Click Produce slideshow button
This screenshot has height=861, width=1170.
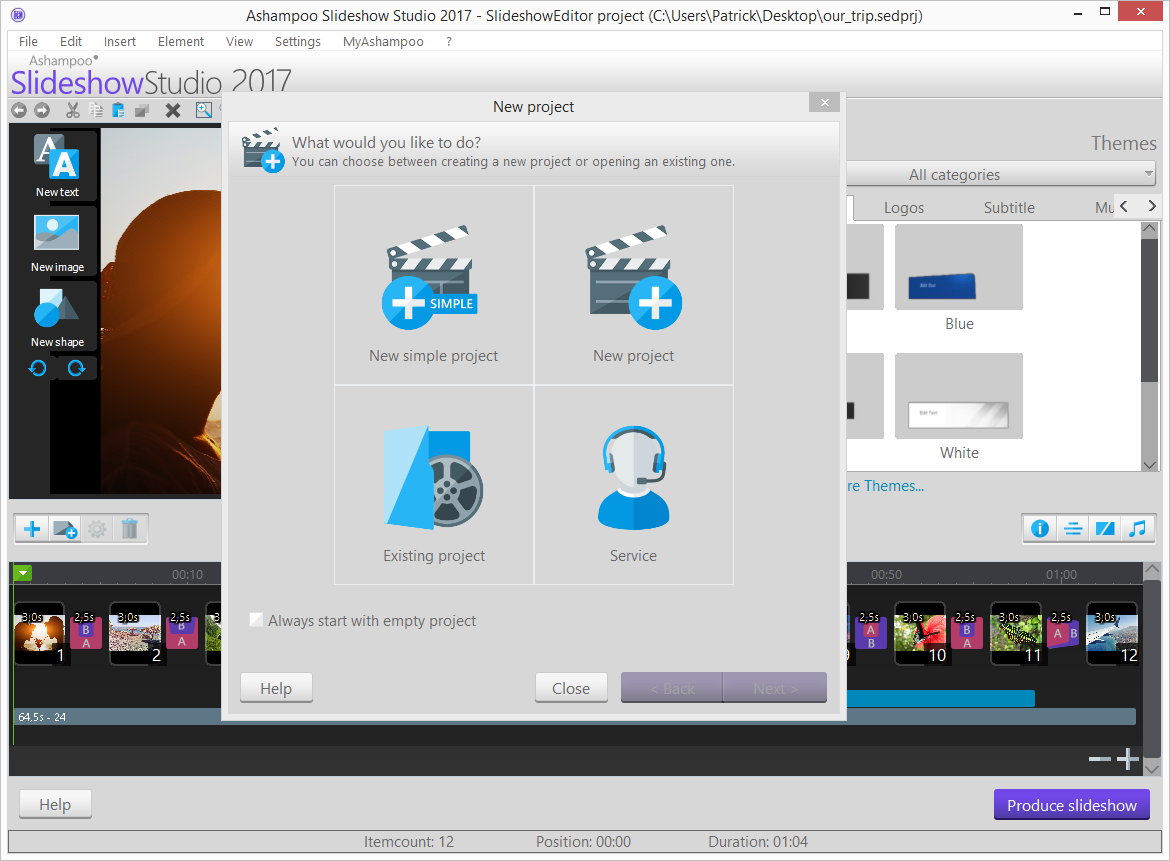[x=1072, y=805]
